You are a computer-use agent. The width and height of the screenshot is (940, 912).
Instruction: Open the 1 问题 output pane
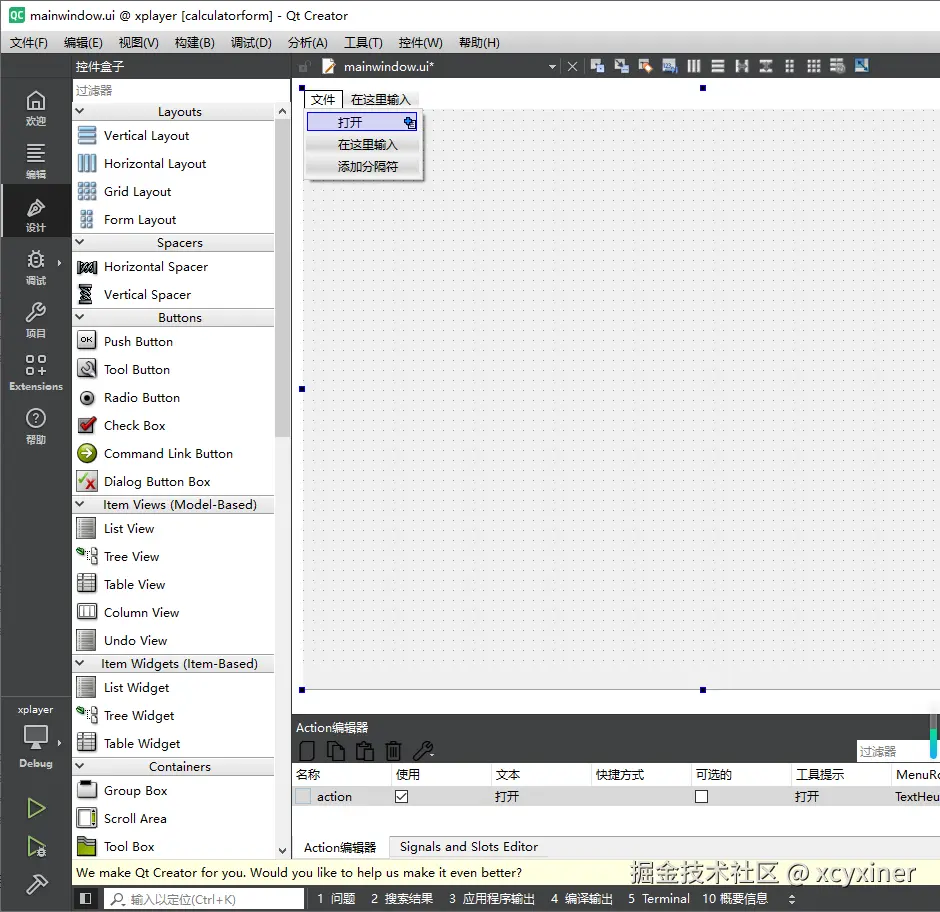(336, 899)
